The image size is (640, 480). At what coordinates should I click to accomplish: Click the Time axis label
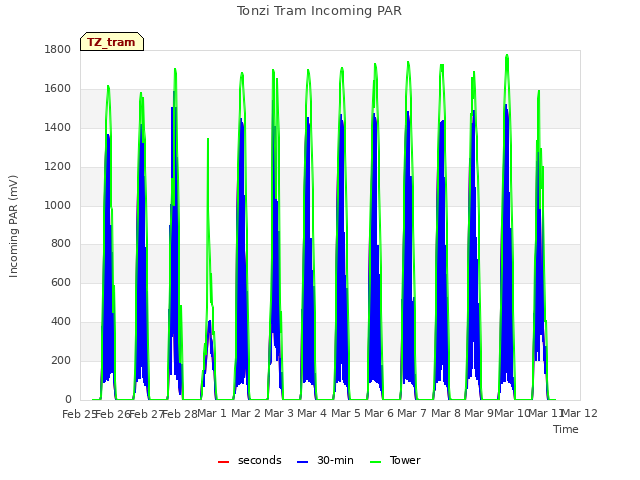(x=566, y=429)
